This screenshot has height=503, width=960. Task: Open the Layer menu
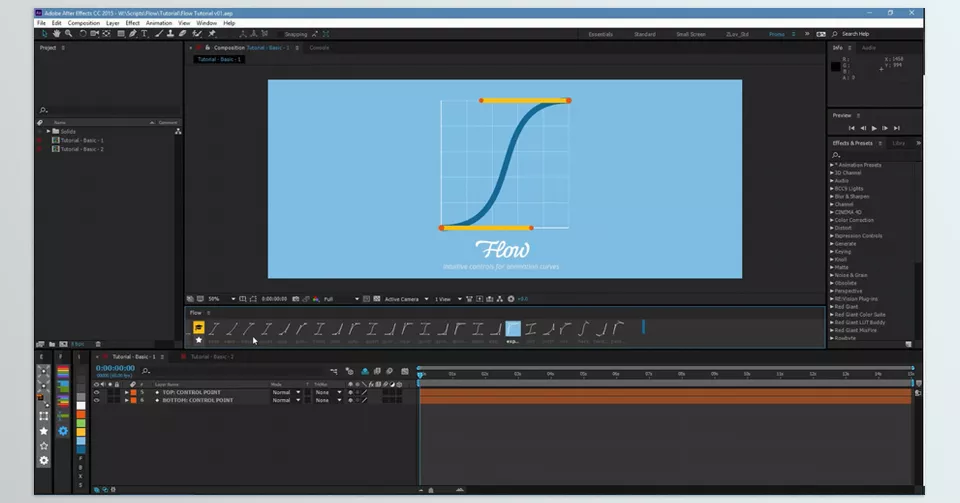113,23
